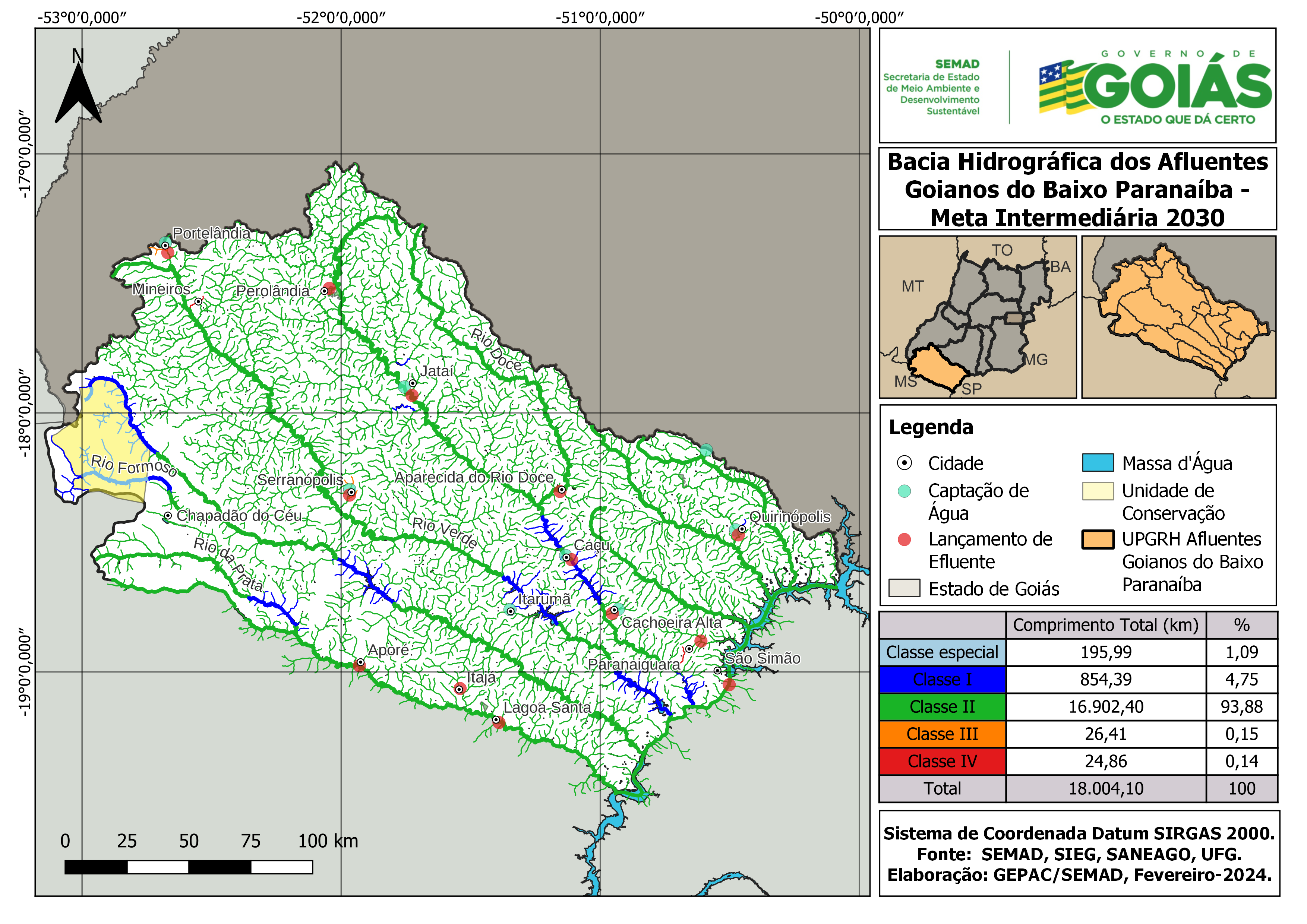
Task: Click the total length 18.004,10
Action: [1105, 789]
